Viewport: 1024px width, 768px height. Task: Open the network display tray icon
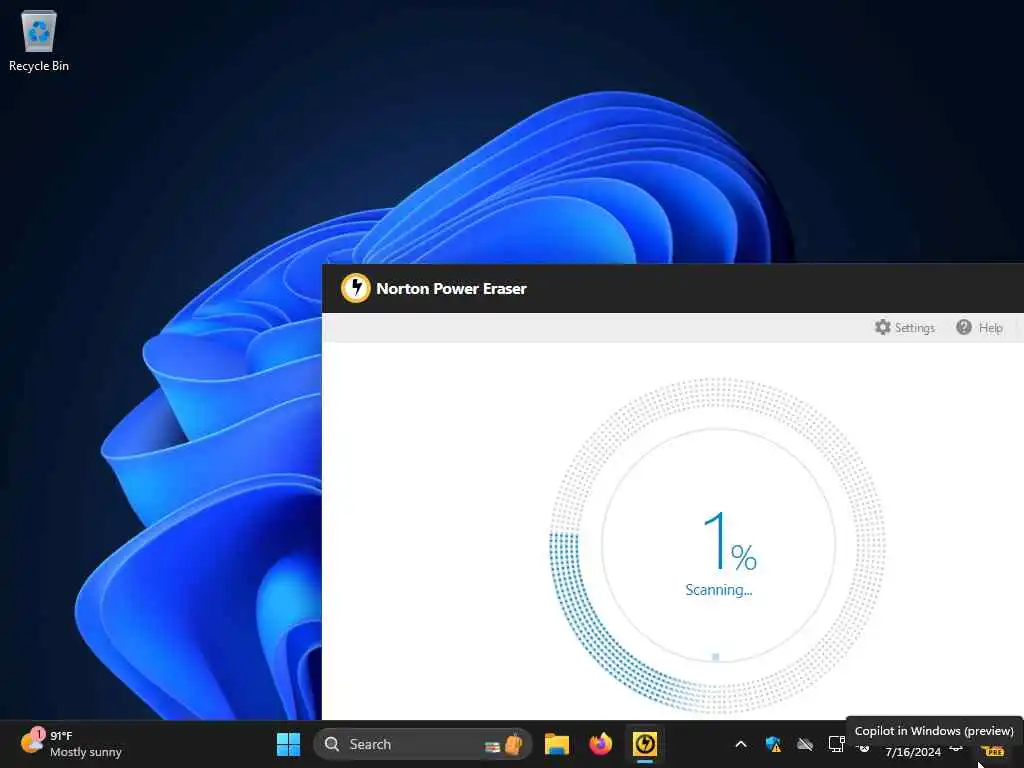coord(837,744)
